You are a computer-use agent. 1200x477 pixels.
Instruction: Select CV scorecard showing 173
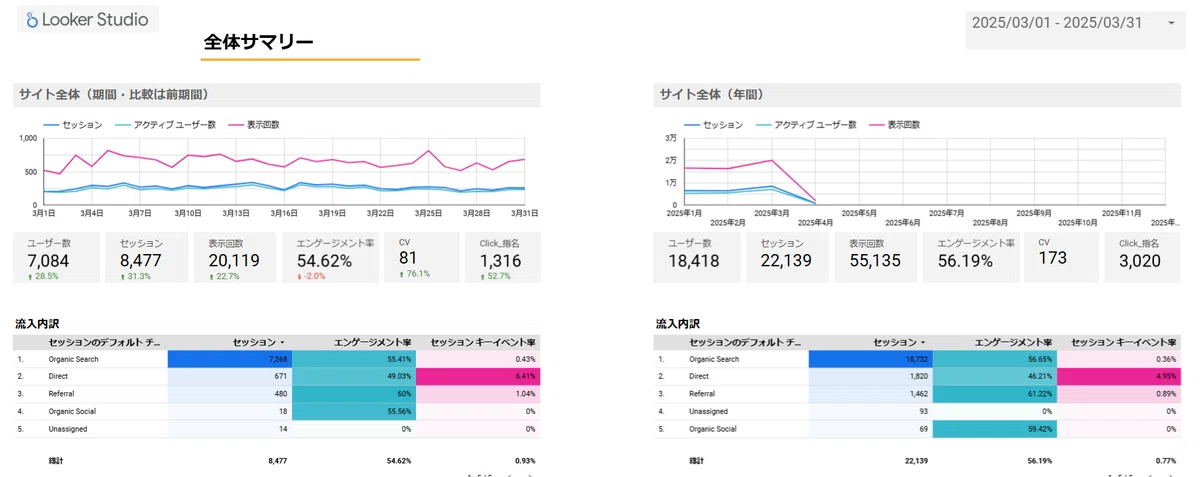click(1063, 258)
